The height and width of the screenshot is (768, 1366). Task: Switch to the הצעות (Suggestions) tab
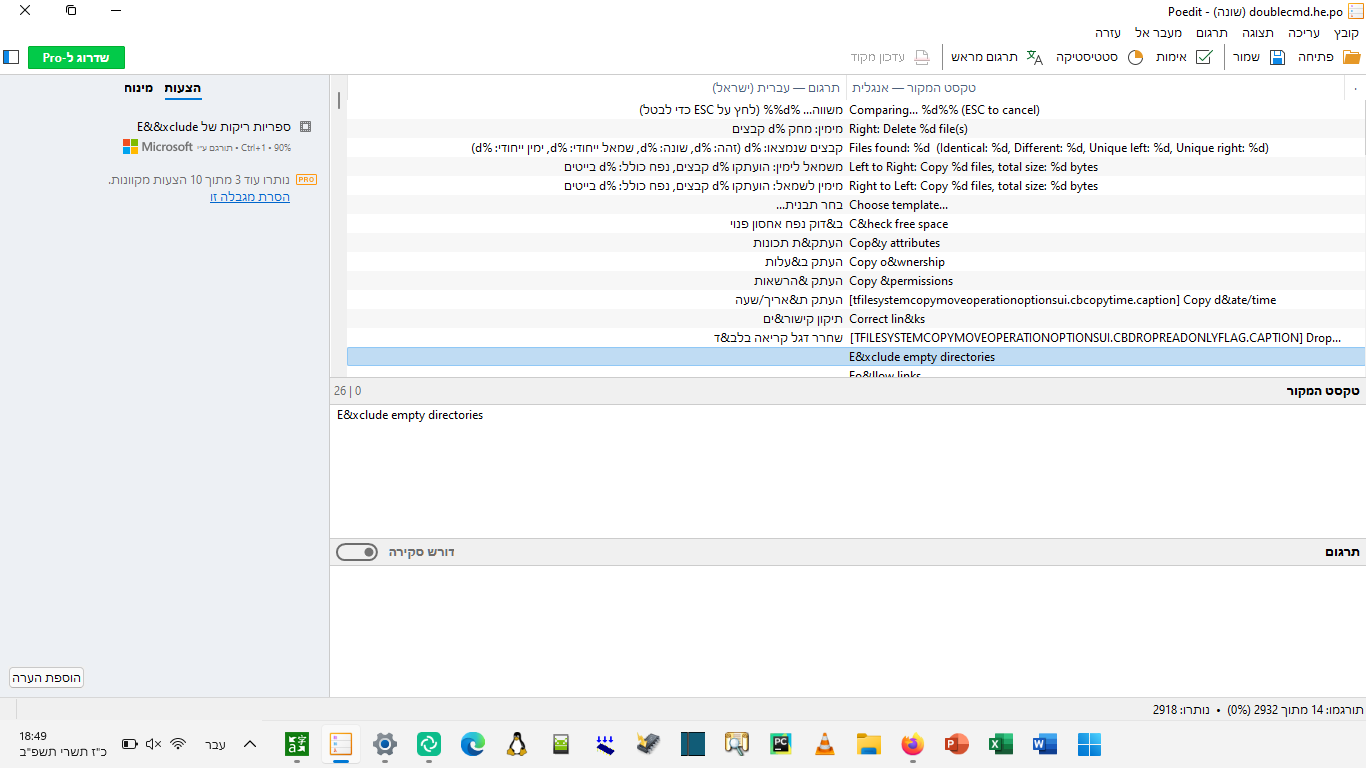tap(183, 88)
